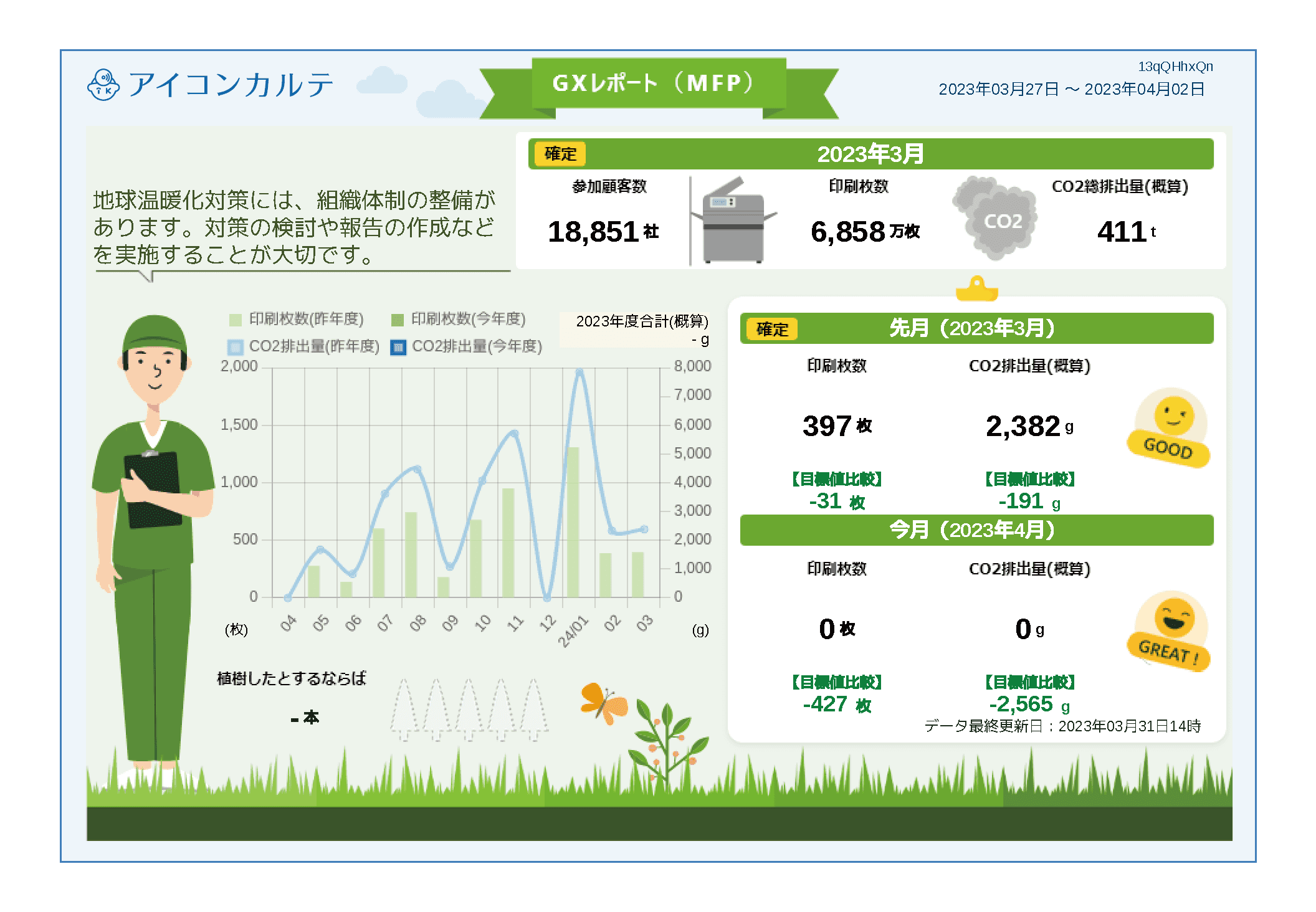Click the 参加顧客数 label
The width and height of the screenshot is (1316, 912).
[609, 186]
